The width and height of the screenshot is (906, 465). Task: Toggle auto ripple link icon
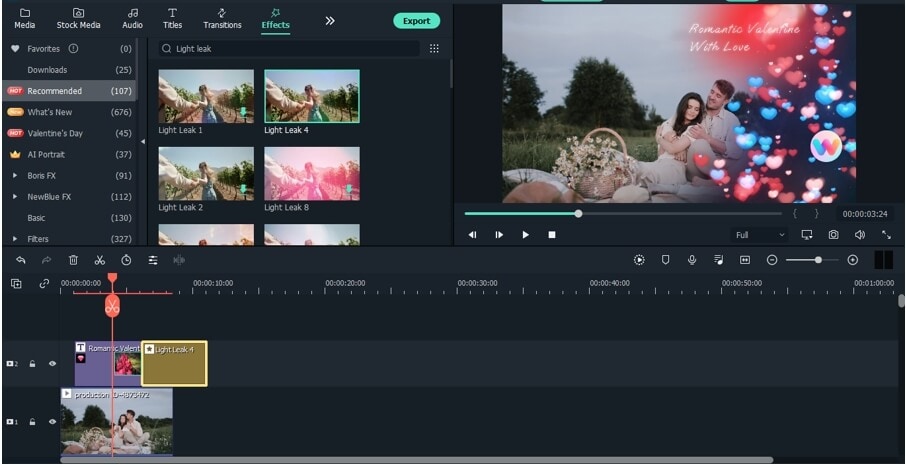(x=44, y=284)
